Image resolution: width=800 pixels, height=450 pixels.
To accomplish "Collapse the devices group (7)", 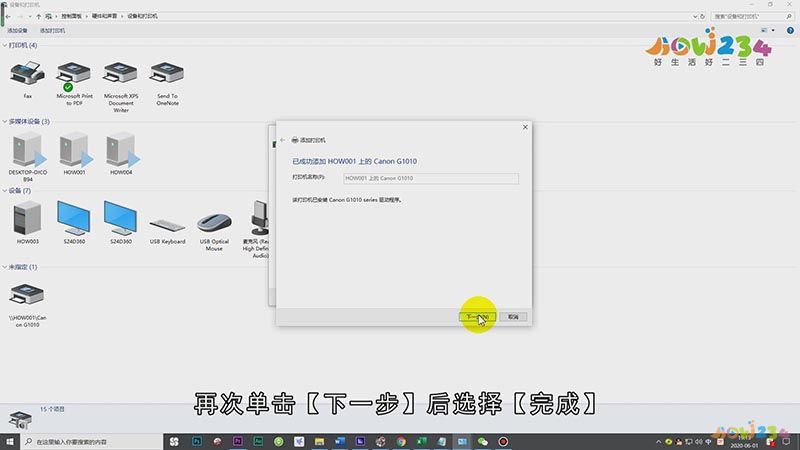I will pyautogui.click(x=5, y=191).
